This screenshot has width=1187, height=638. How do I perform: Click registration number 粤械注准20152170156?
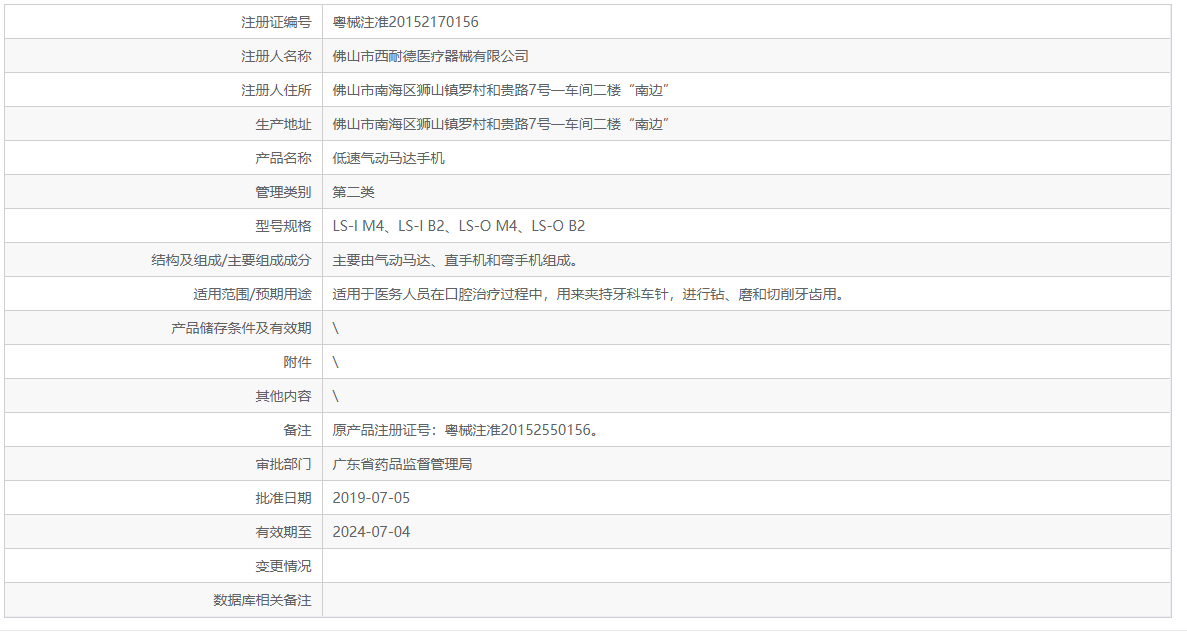[x=405, y=22]
